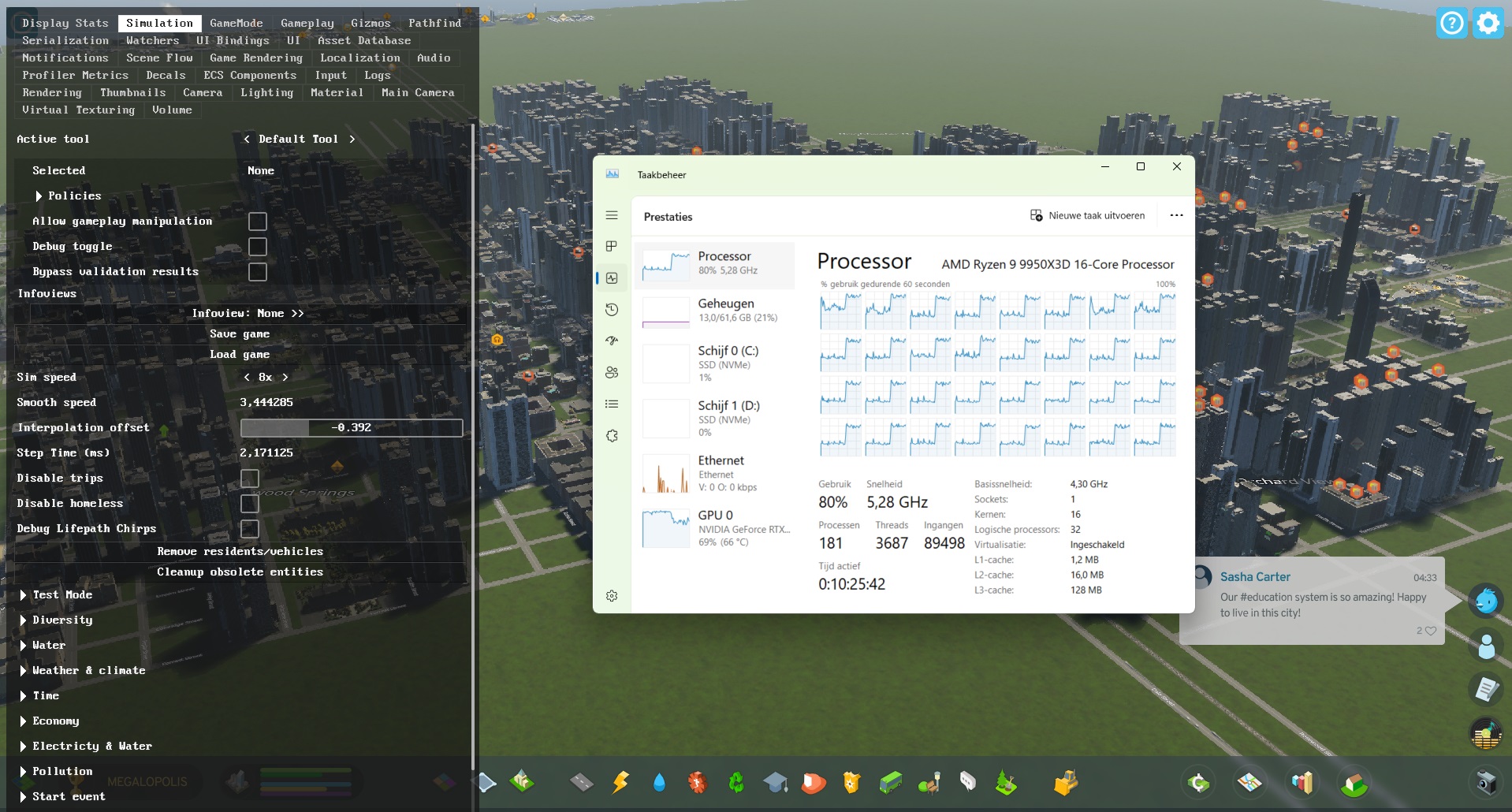1512x812 pixels.
Task: Open the Water & Sewage droplet icon
Action: coord(659,782)
